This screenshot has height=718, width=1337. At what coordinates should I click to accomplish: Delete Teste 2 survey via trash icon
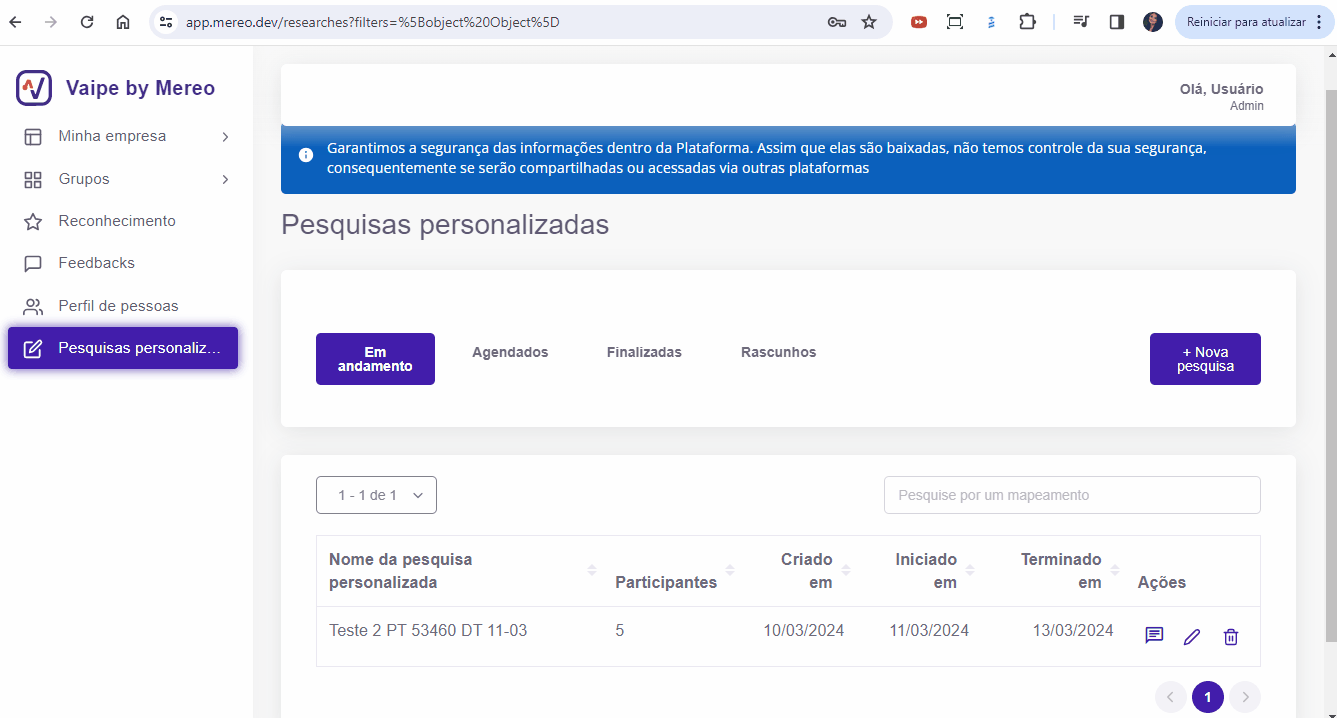pos(1231,636)
